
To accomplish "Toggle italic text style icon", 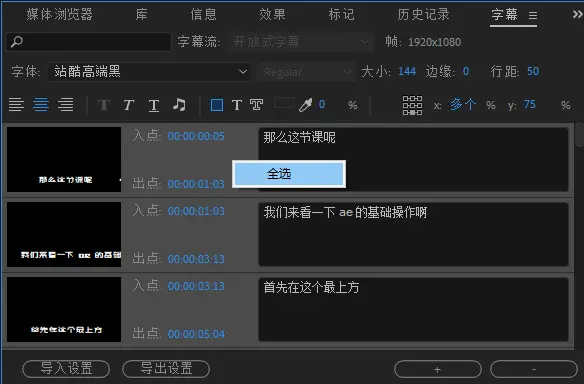I will (128, 105).
